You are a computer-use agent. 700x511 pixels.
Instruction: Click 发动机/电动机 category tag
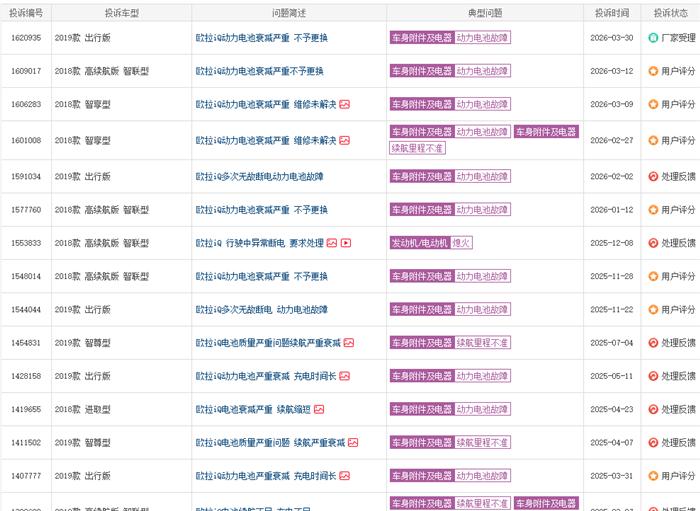(x=420, y=243)
